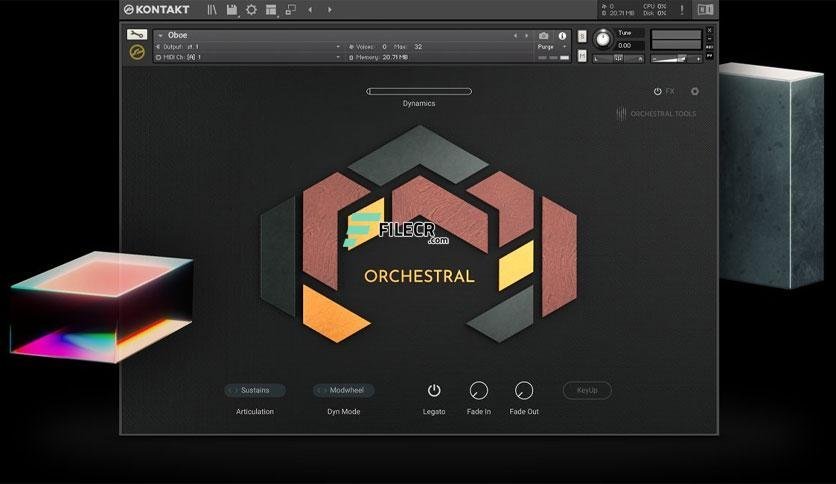
Task: Open the Kontakt library browser
Action: click(x=212, y=10)
